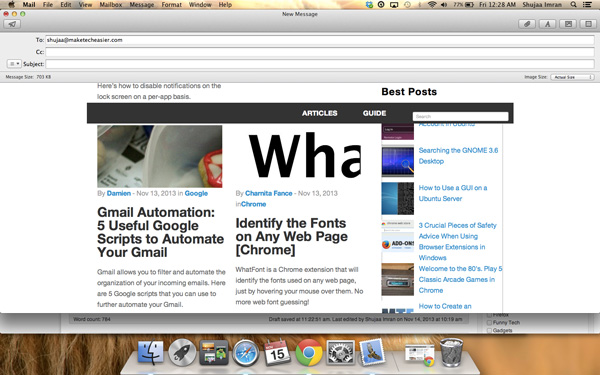
Task: Launch Launchpad rocket icon in Dock
Action: (x=182, y=352)
